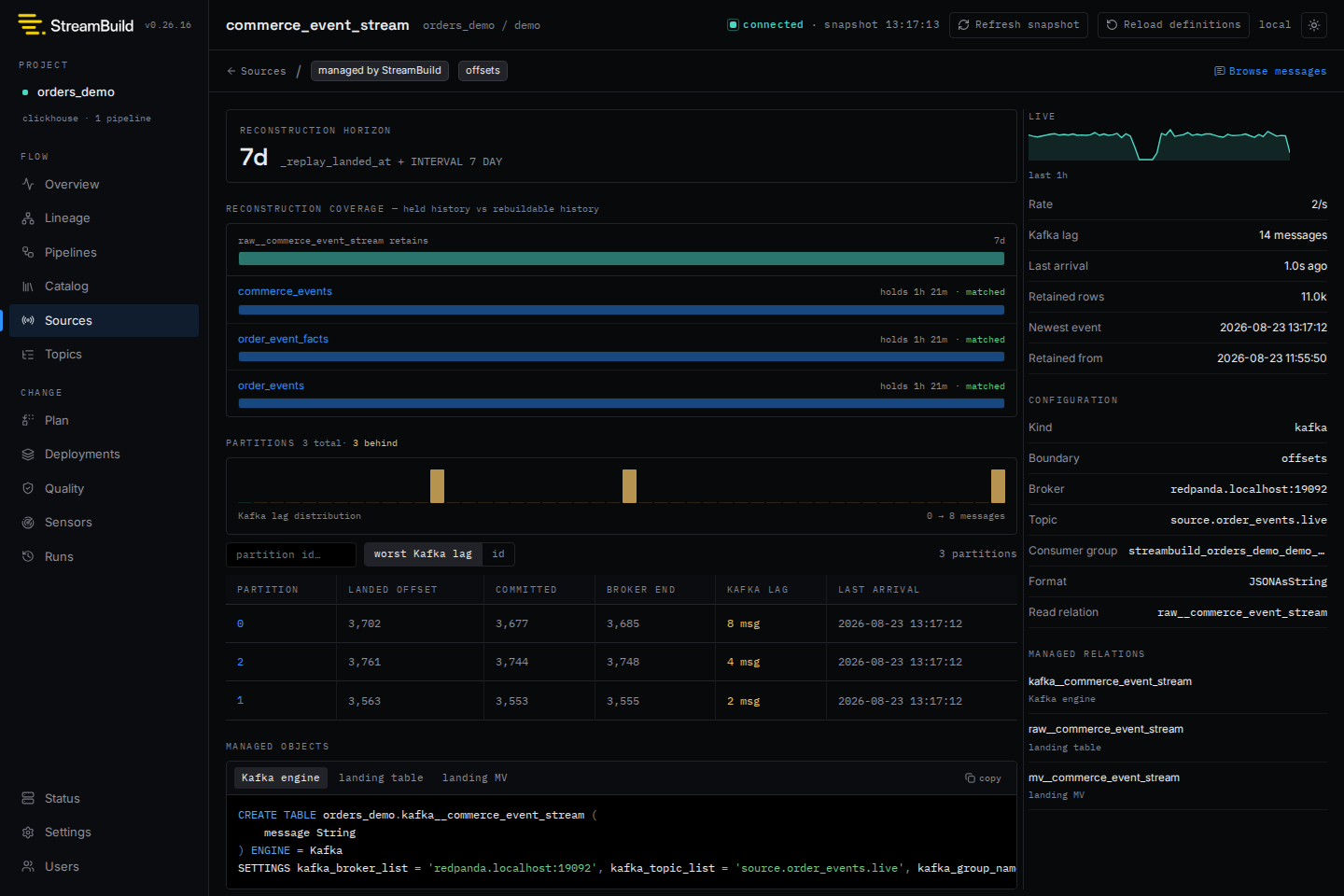Open the Plan icon under Change
Viewport: 1344px width, 896px height.
click(28, 420)
